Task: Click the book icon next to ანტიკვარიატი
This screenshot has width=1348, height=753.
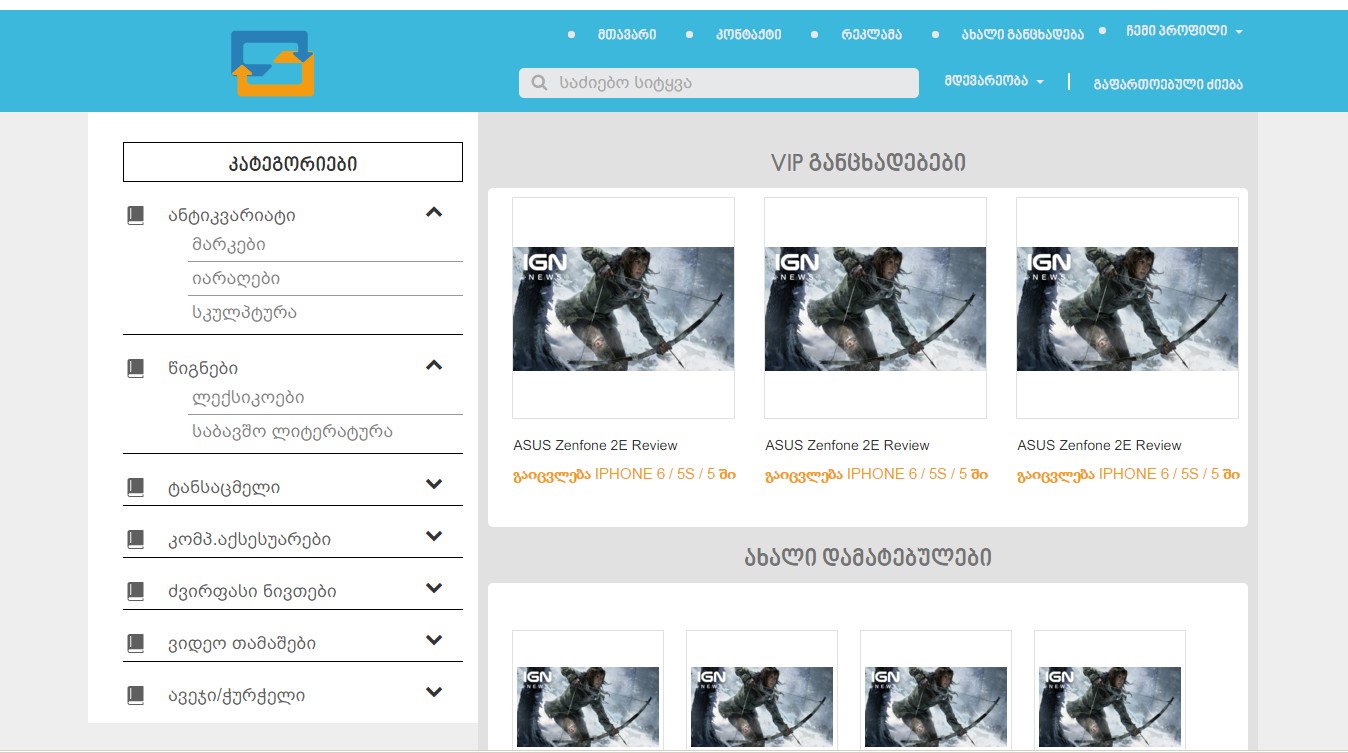Action: pyautogui.click(x=136, y=215)
